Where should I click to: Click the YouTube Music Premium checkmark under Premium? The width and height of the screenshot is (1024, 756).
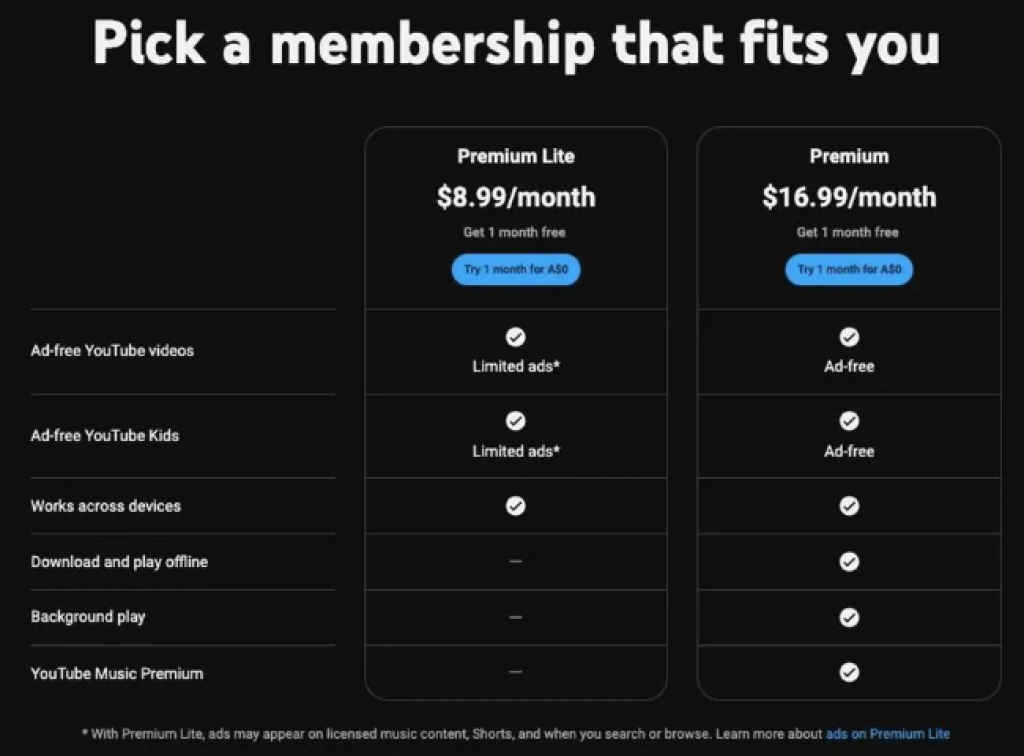849,673
